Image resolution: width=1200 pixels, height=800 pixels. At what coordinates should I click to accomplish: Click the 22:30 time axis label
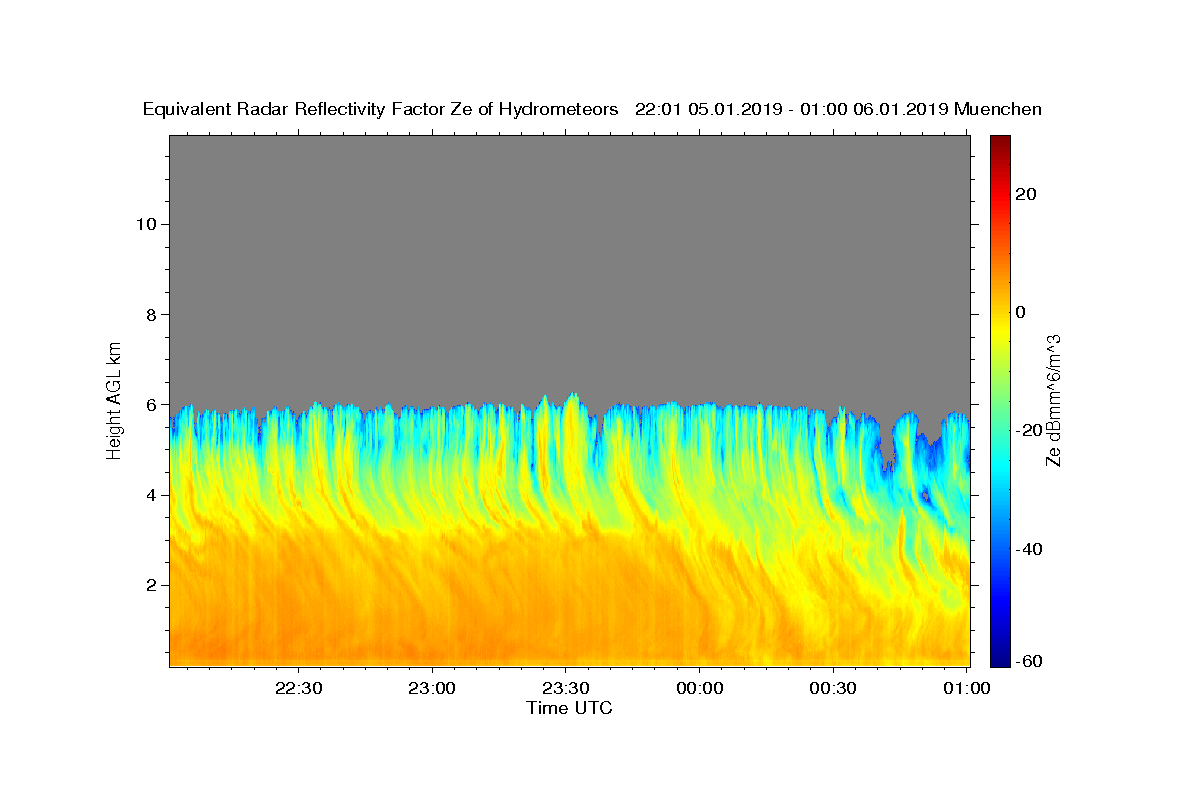(299, 688)
